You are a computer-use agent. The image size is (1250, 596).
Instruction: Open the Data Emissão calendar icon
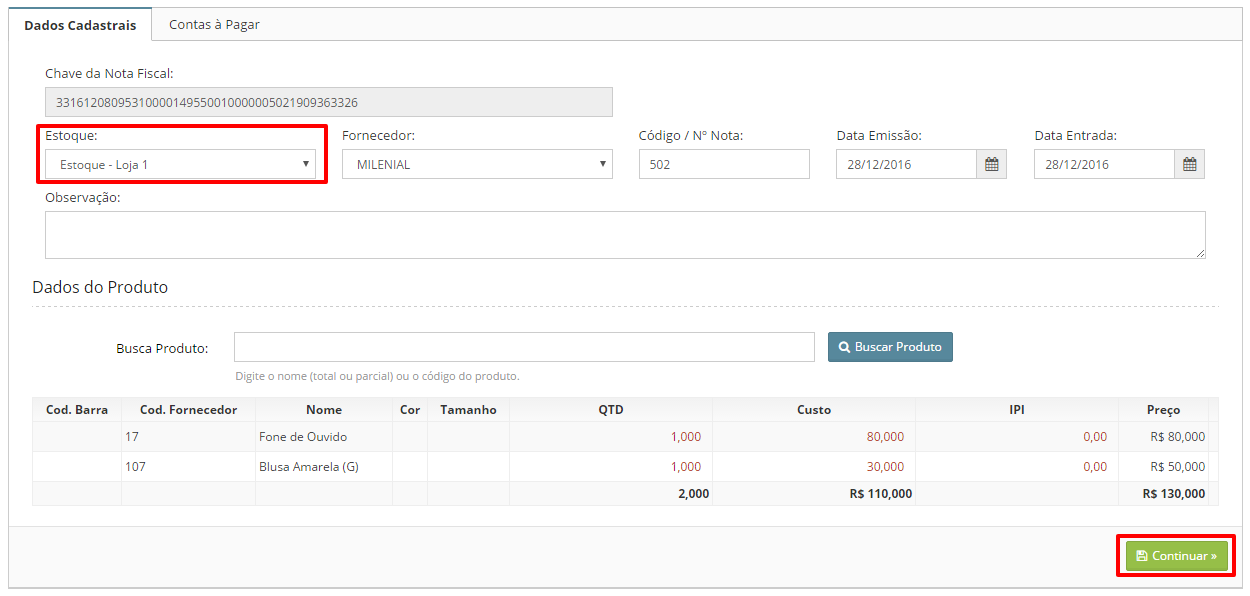coord(991,165)
